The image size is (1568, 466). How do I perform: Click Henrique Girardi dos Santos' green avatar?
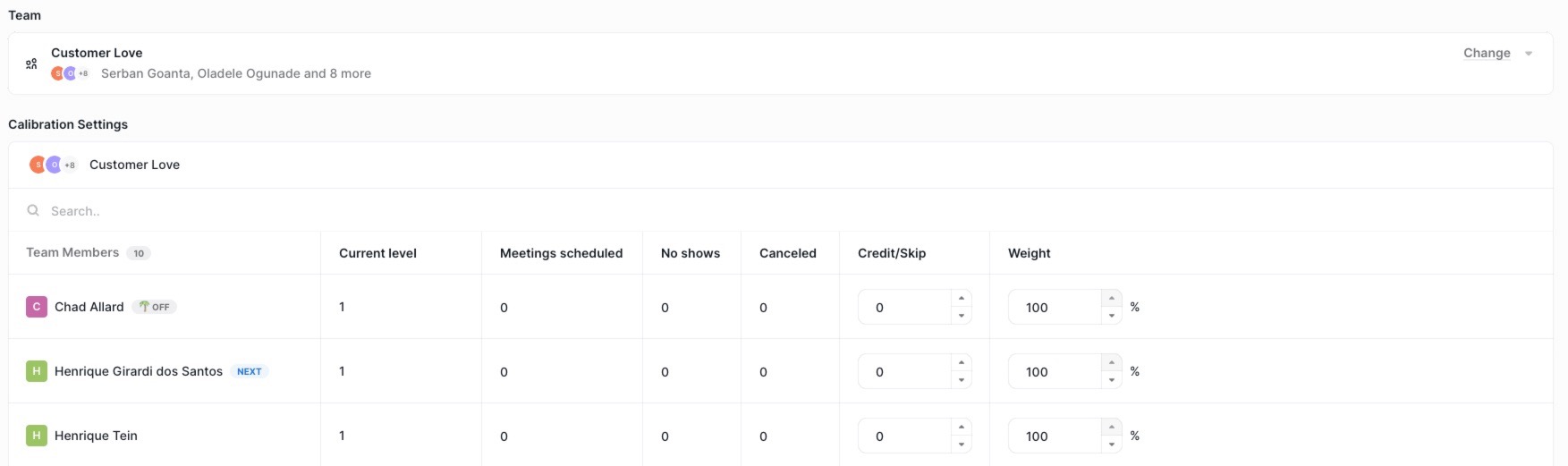pos(36,371)
